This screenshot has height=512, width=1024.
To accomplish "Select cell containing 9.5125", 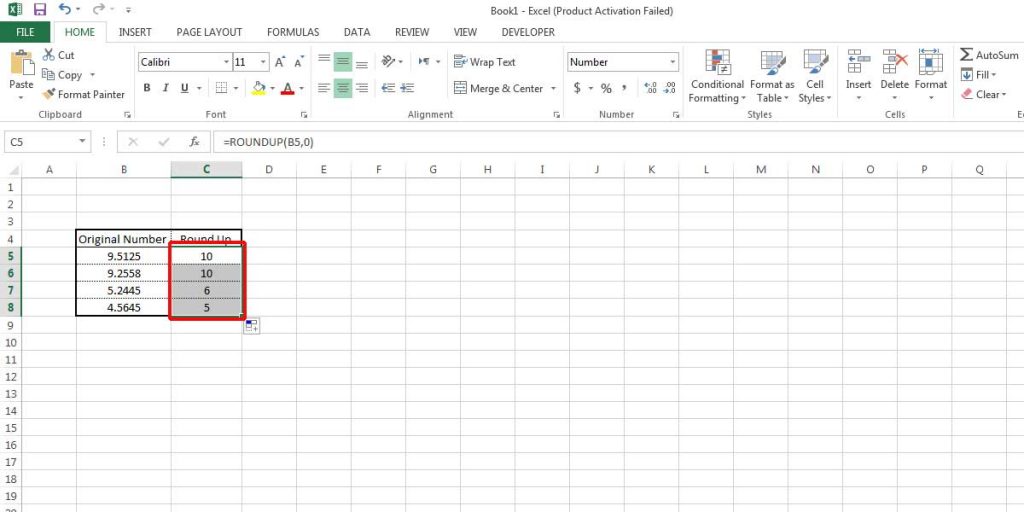I will (124, 256).
